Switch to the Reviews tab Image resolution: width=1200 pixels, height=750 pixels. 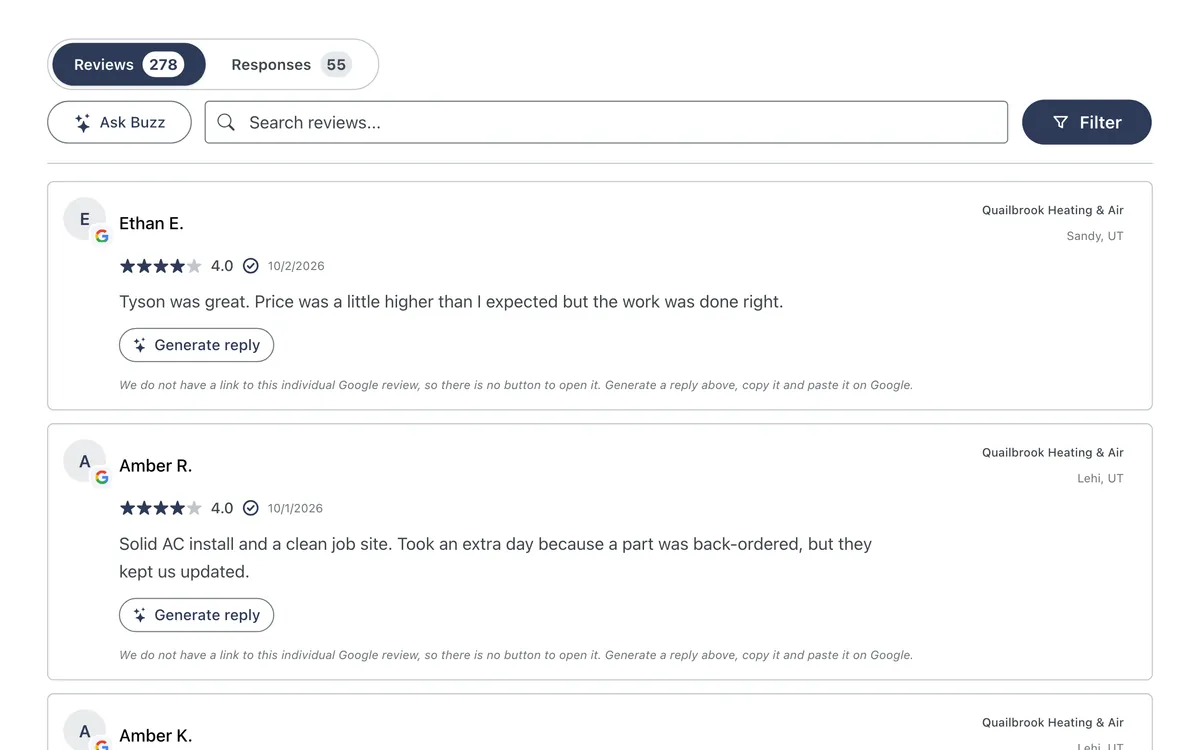(129, 64)
